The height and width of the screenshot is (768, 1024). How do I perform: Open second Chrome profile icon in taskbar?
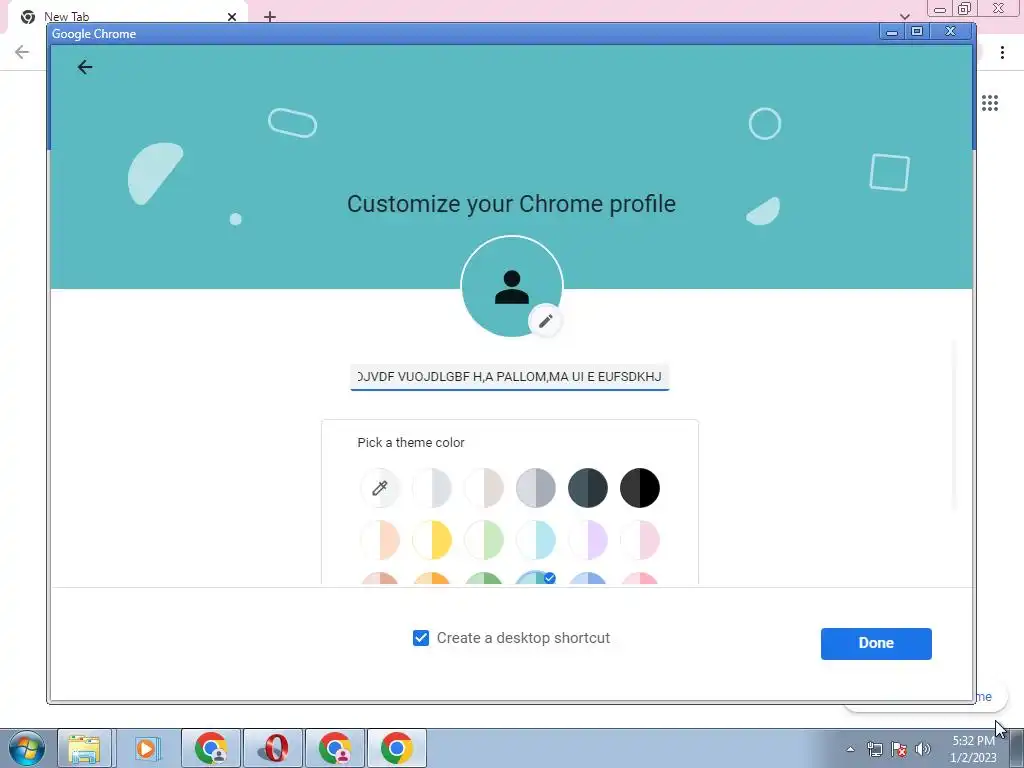pyautogui.click(x=336, y=748)
